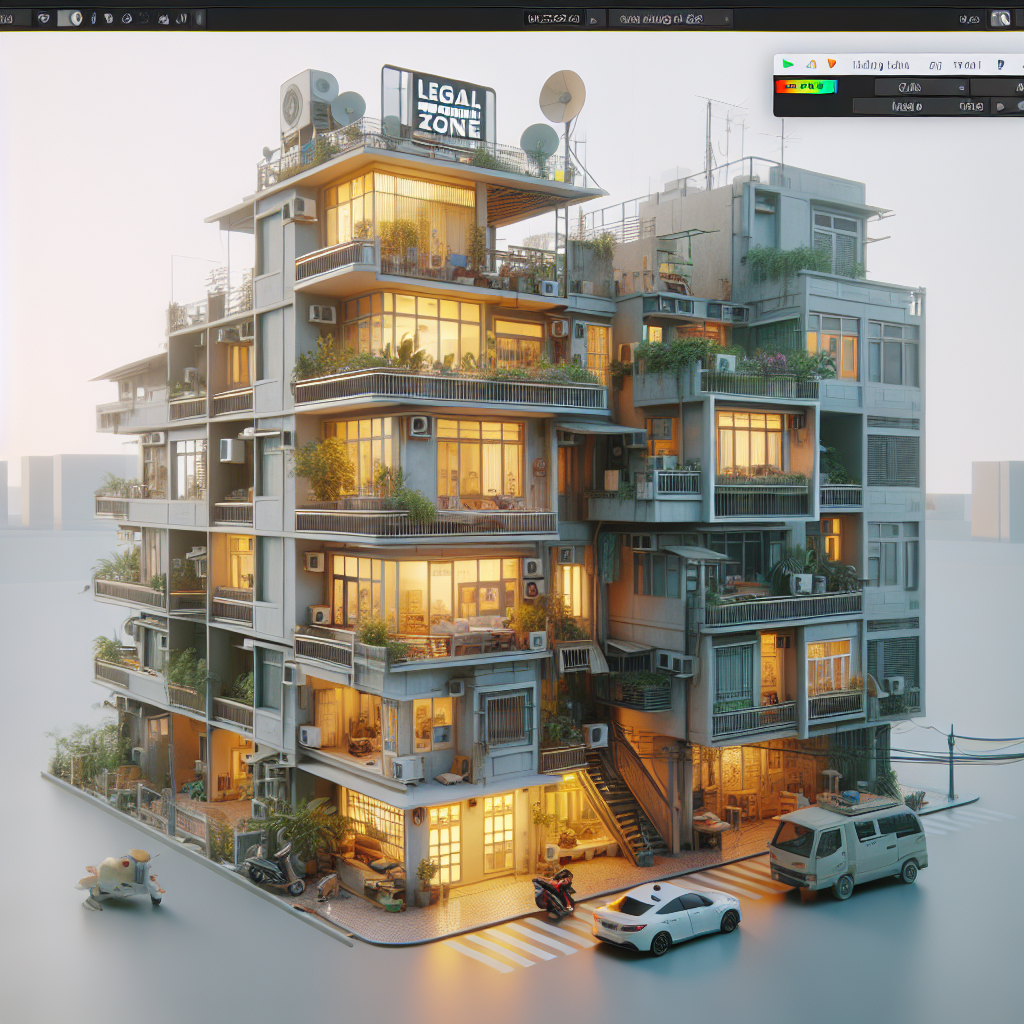Click the rainbow gradient color bar
Viewport: 1024px width, 1024px height.
coord(805,86)
